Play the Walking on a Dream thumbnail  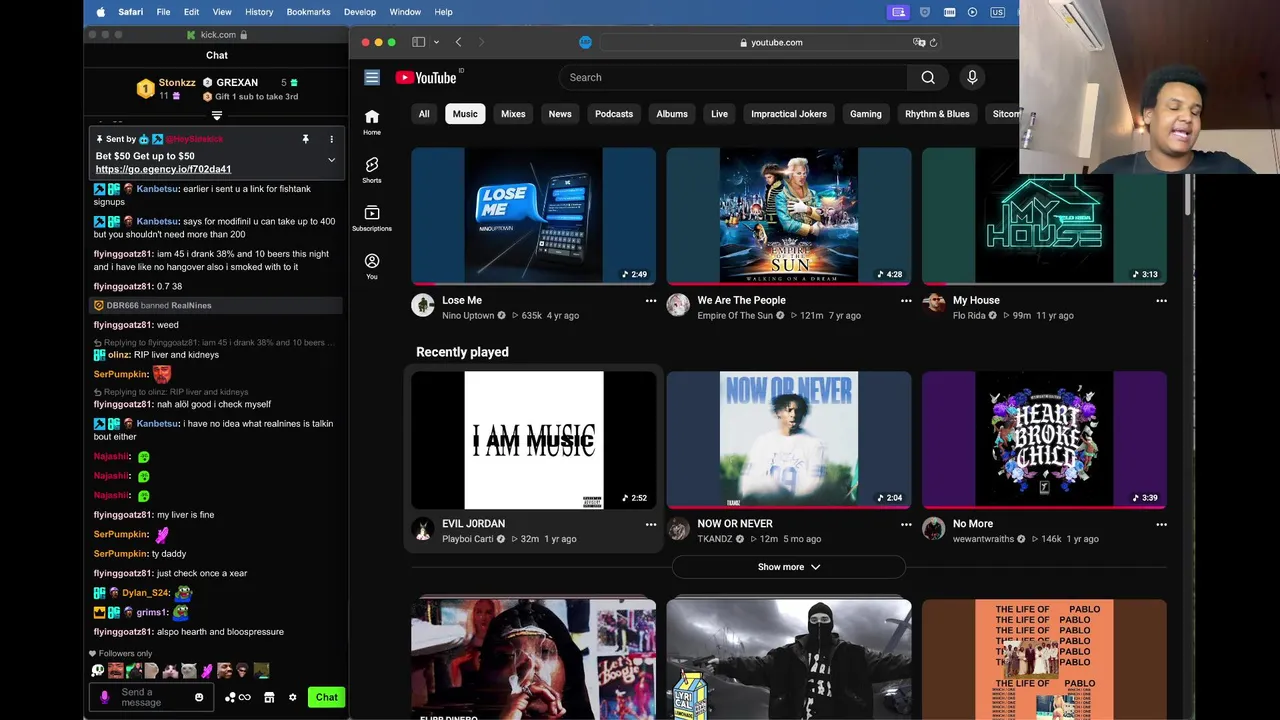point(789,216)
